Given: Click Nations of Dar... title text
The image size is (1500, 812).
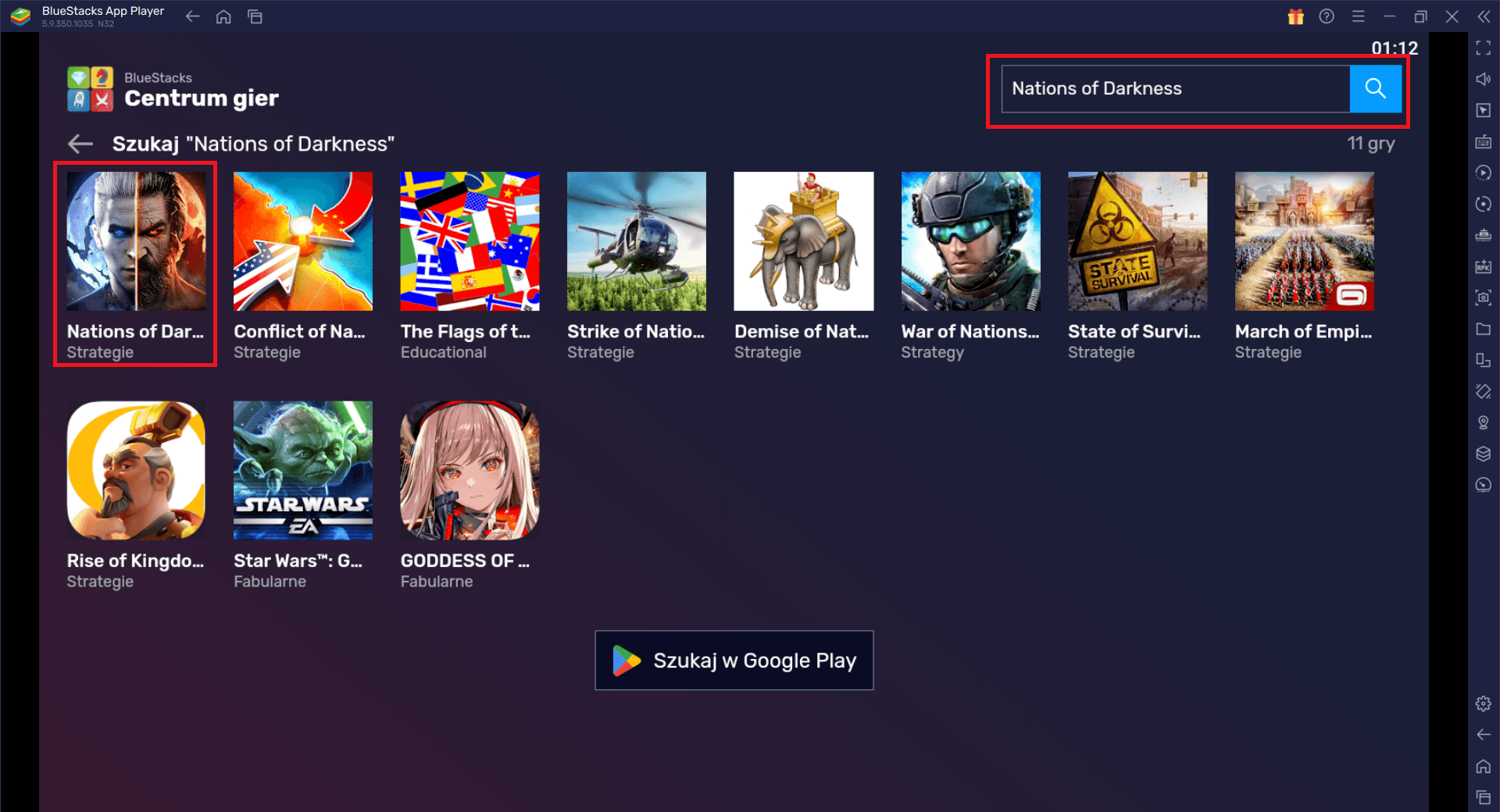Looking at the screenshot, I should coord(135,332).
